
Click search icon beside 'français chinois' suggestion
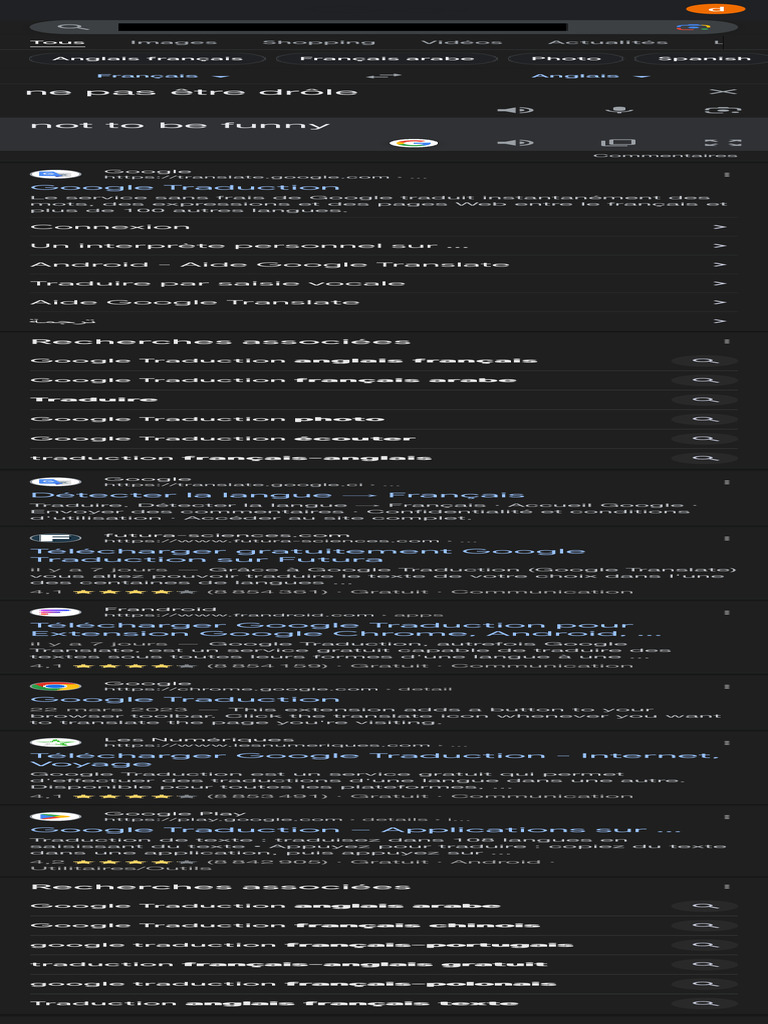click(705, 925)
